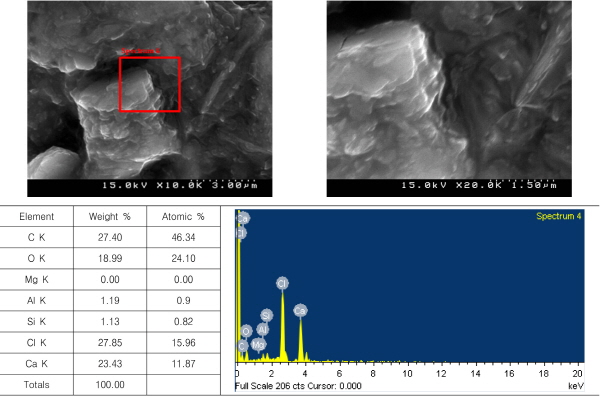
Task: Click the Mg K weight value 0.00
Action: pos(110,280)
